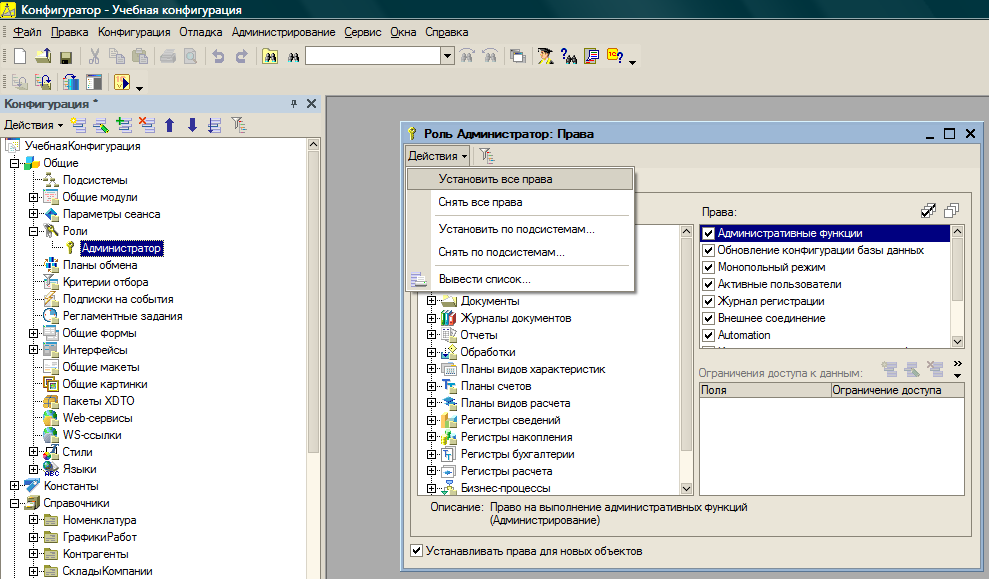The image size is (989, 579).
Task: Toggle the Журнал регистрации checkbox
Action: 708,302
